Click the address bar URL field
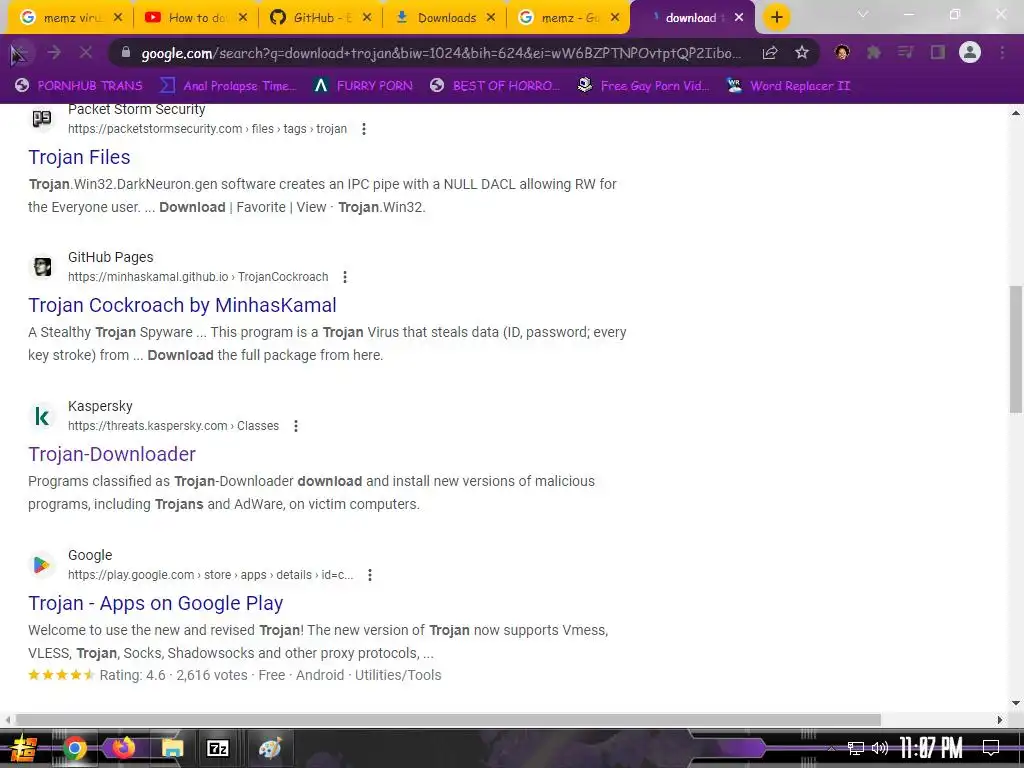 tap(441, 53)
